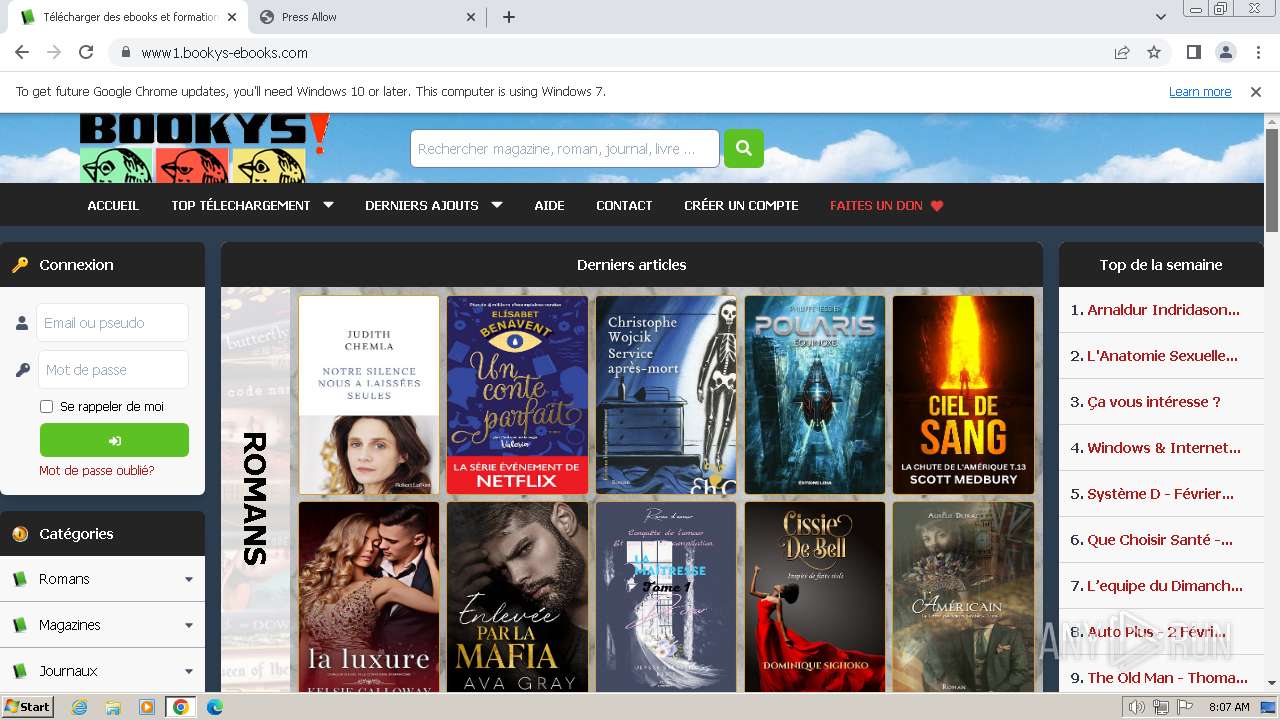
Task: Open the La luxure book cover
Action: click(x=369, y=597)
